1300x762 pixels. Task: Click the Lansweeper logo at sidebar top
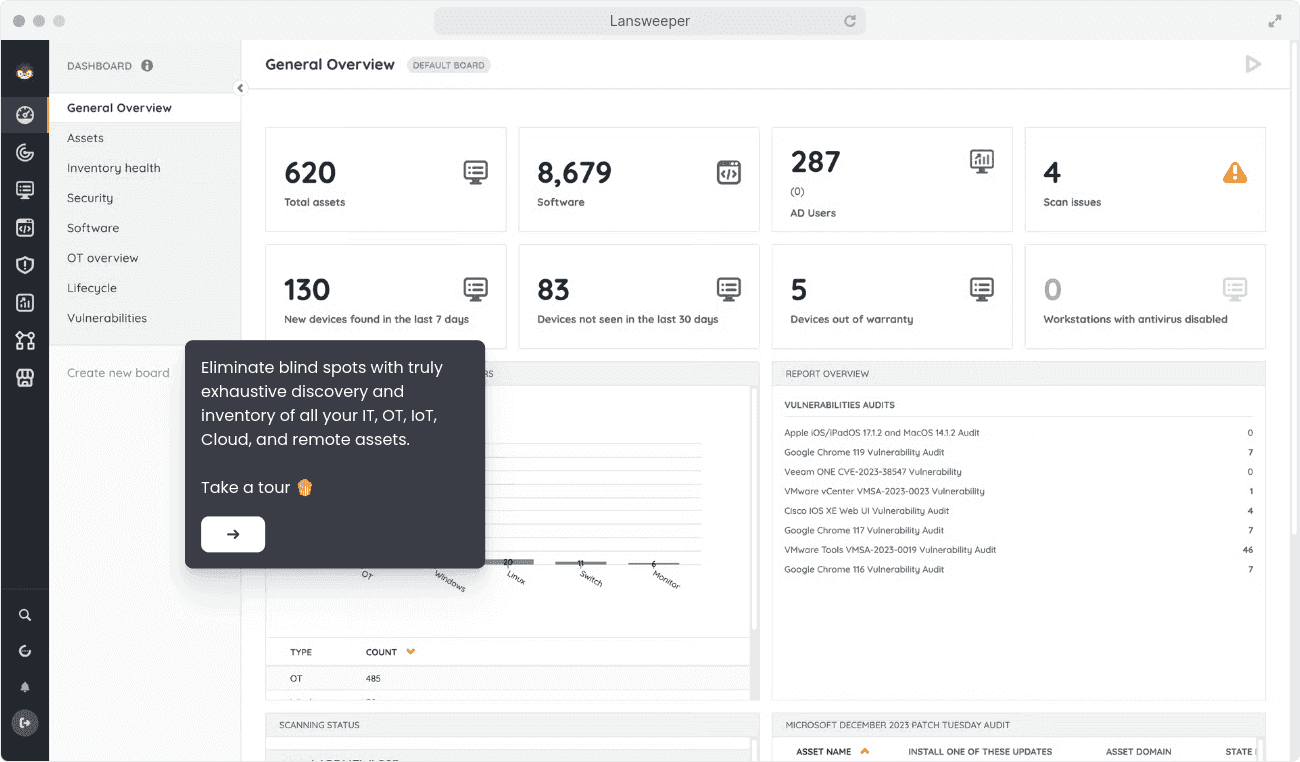click(x=25, y=72)
